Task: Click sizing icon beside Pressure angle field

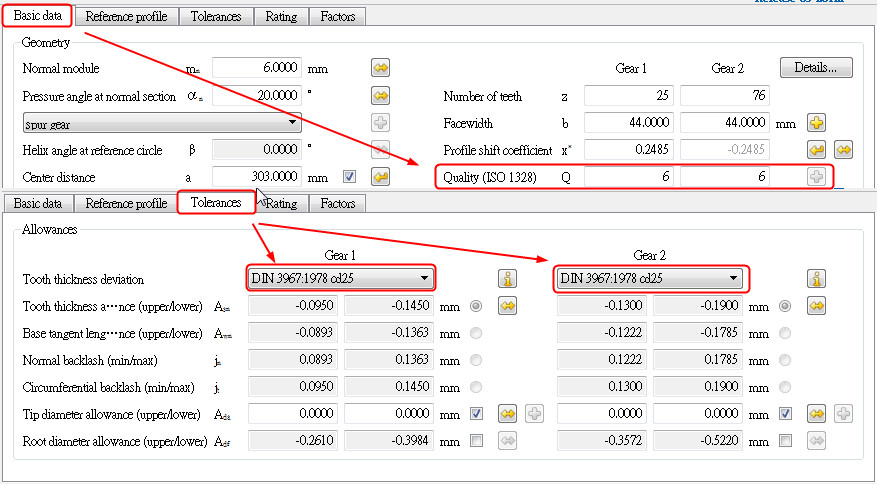Action: coord(380,96)
